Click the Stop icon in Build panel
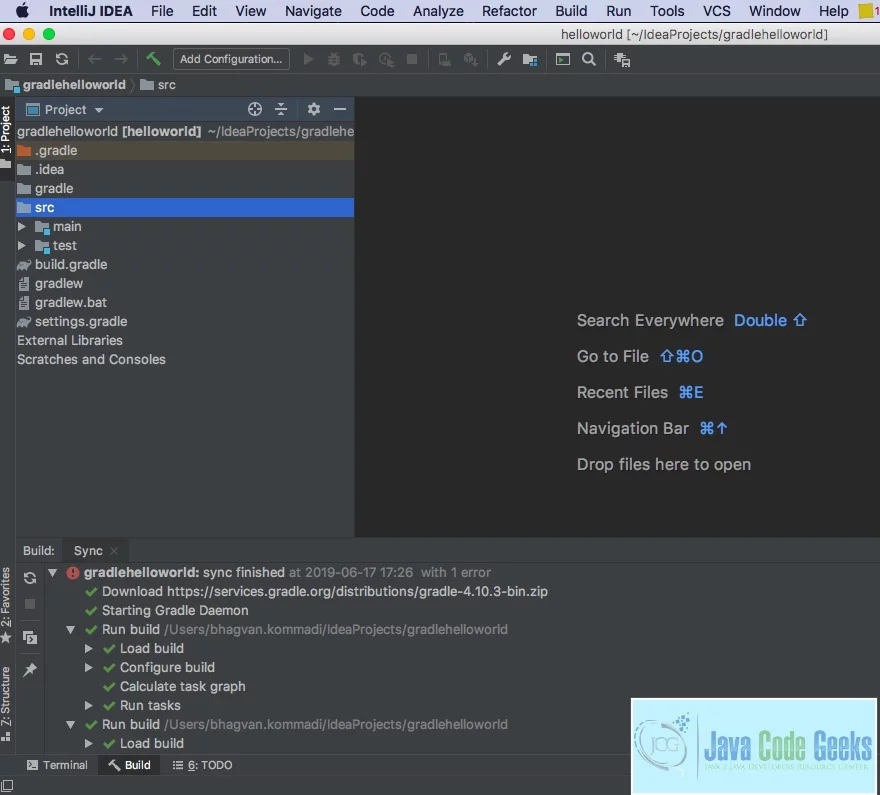Viewport: 880px width, 795px height. [x=30, y=604]
